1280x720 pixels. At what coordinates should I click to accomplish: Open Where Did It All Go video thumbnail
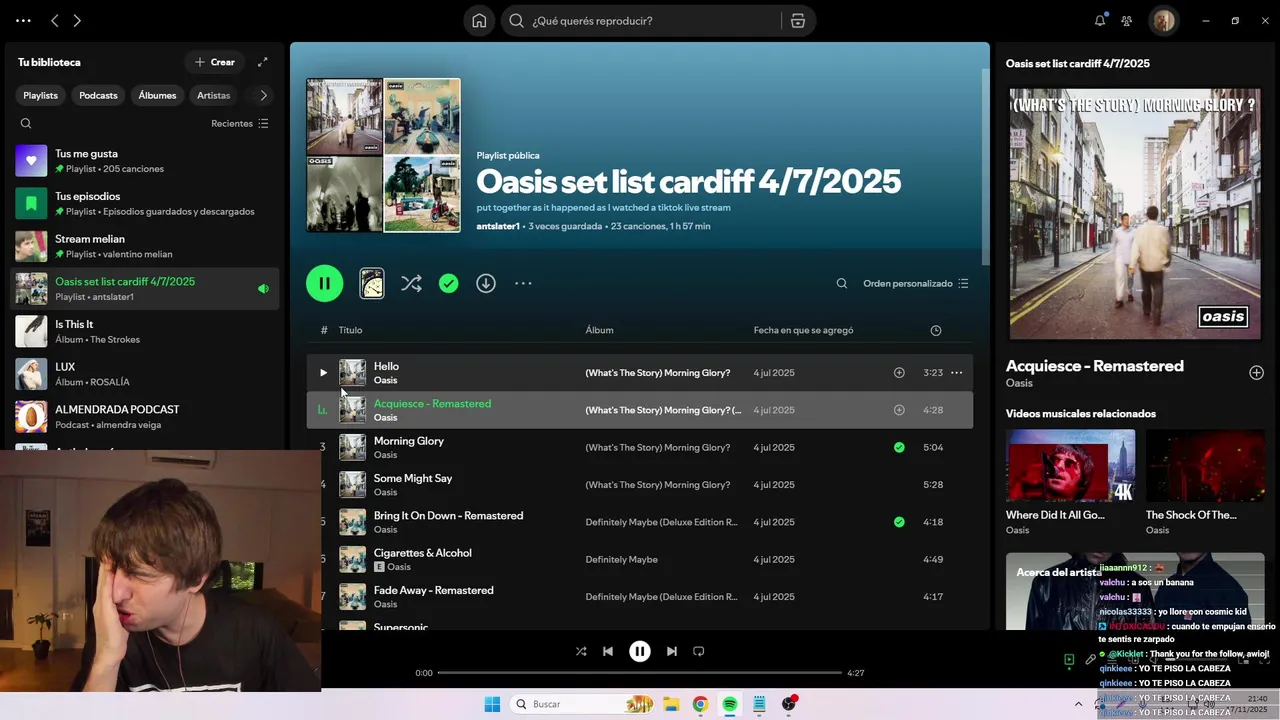click(1070, 466)
